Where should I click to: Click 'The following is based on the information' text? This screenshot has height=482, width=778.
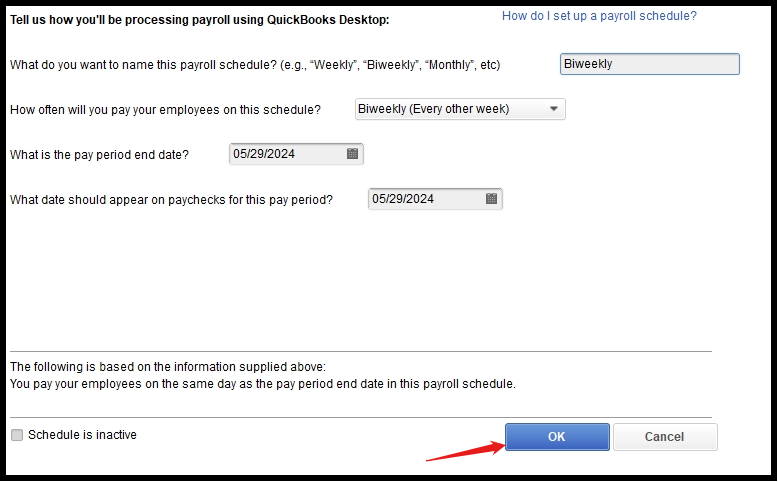tap(168, 367)
